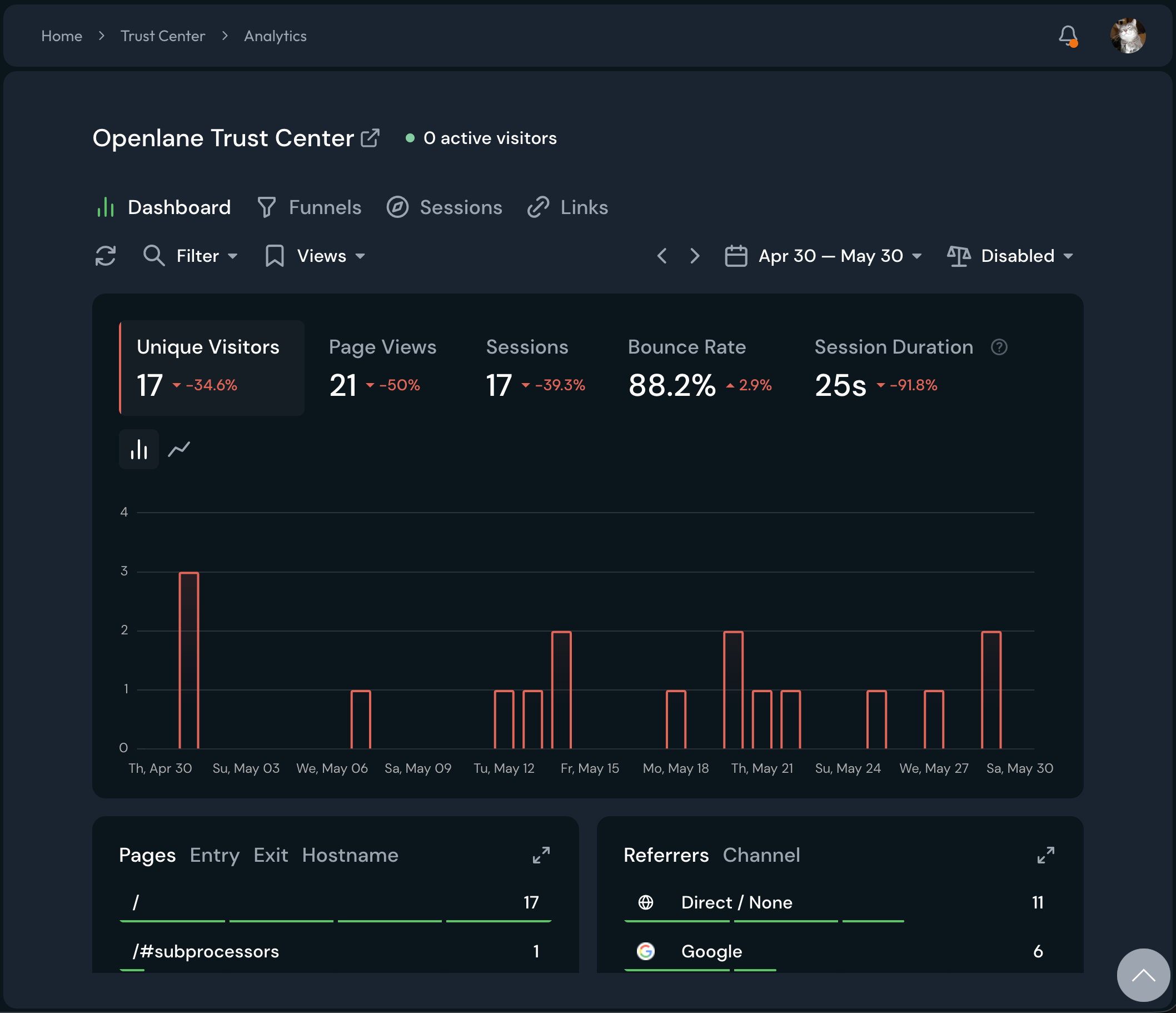Image resolution: width=1176 pixels, height=1013 pixels.
Task: Switch to the Sessions tab
Action: (x=444, y=207)
